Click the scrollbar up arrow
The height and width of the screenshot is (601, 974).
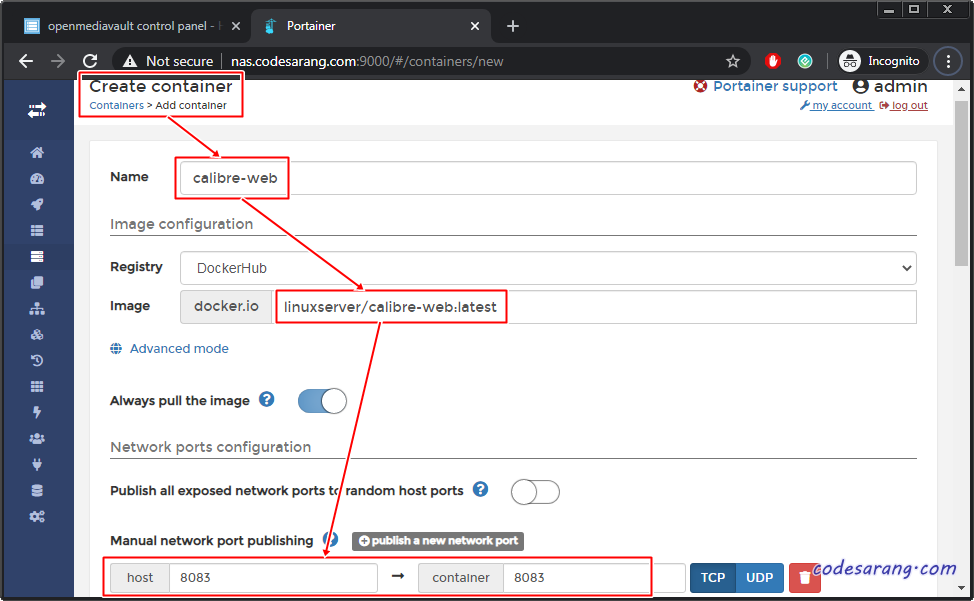click(961, 89)
